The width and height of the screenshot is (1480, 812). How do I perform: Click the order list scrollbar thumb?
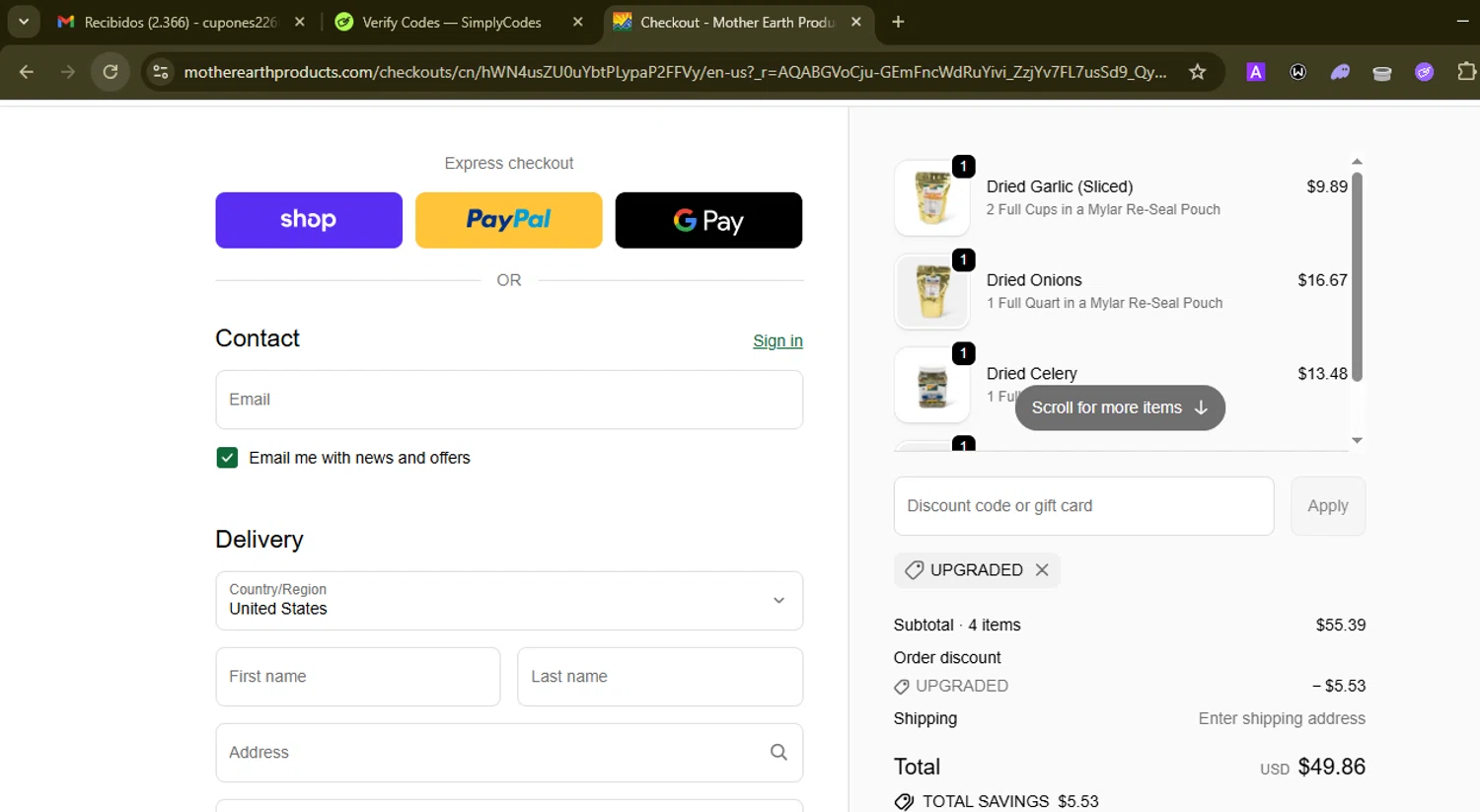click(1357, 276)
